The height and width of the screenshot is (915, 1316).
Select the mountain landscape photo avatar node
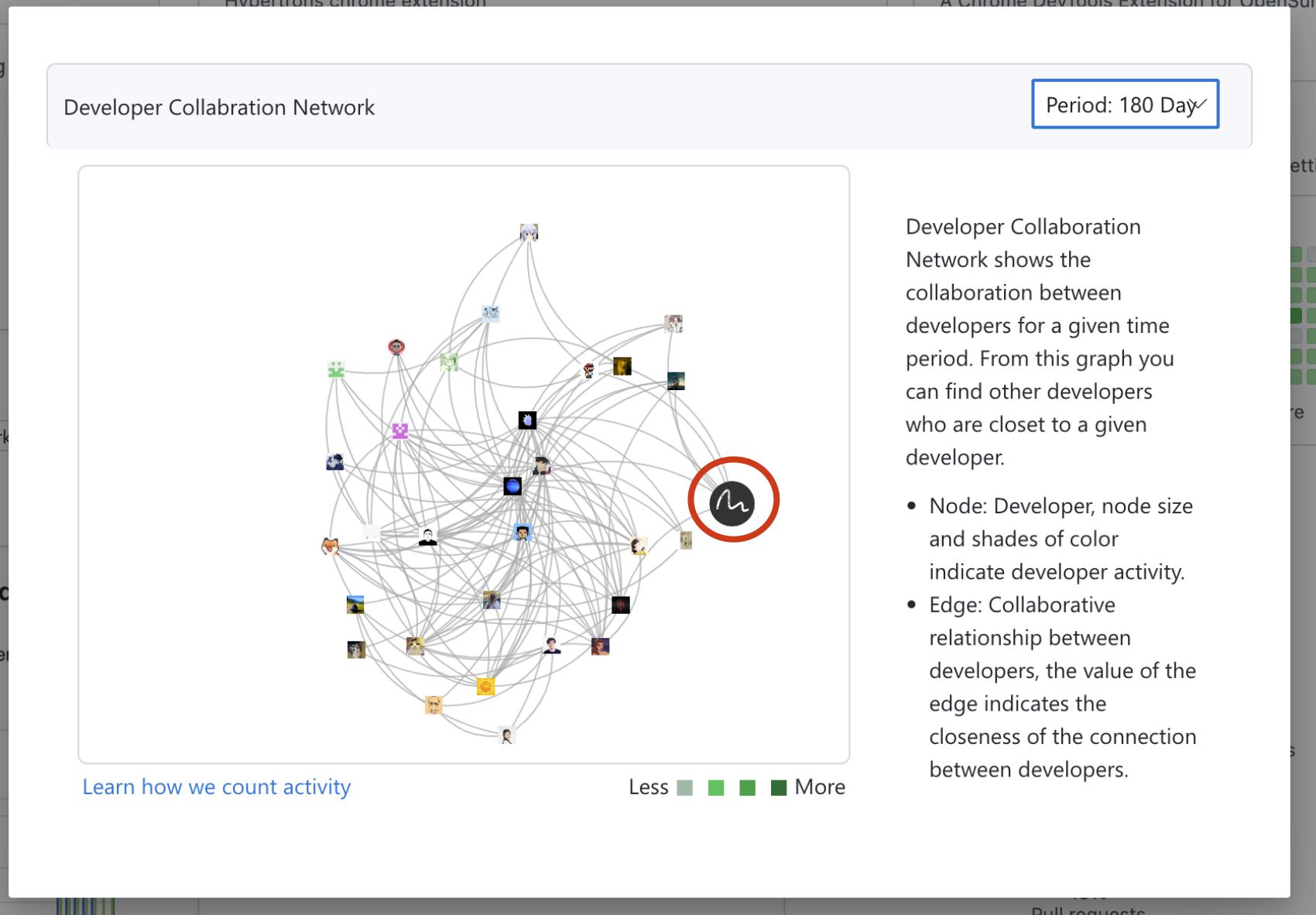click(x=355, y=605)
